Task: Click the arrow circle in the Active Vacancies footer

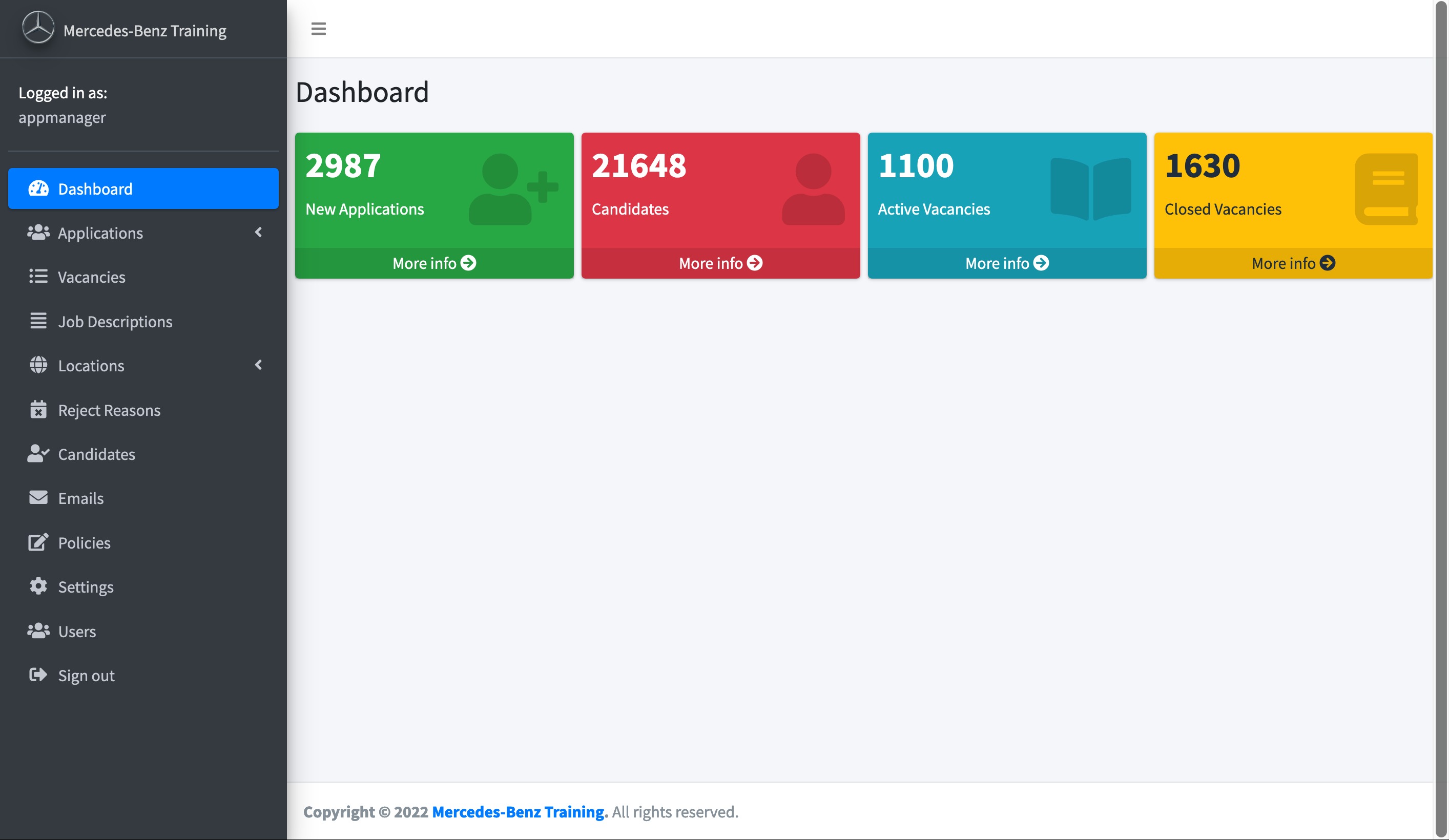Action: [x=1041, y=263]
